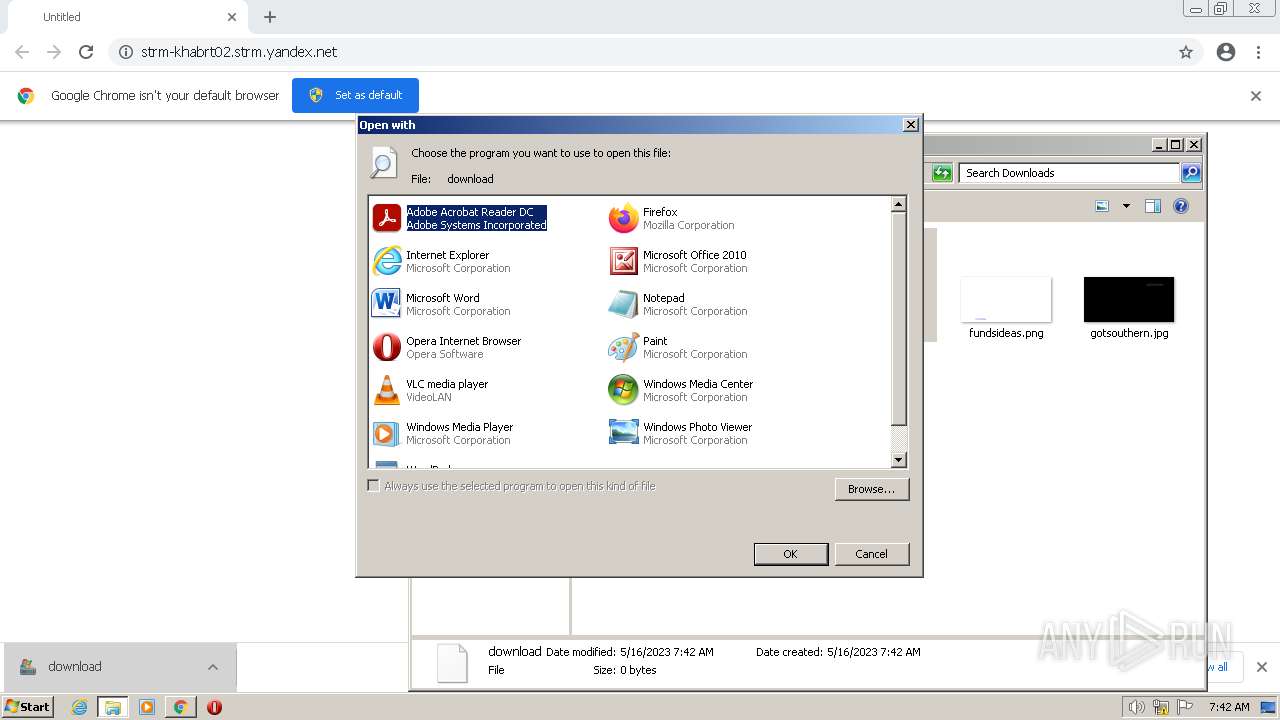Open Internet Explorer from the taskbar
The image size is (1280, 720).
(x=80, y=707)
